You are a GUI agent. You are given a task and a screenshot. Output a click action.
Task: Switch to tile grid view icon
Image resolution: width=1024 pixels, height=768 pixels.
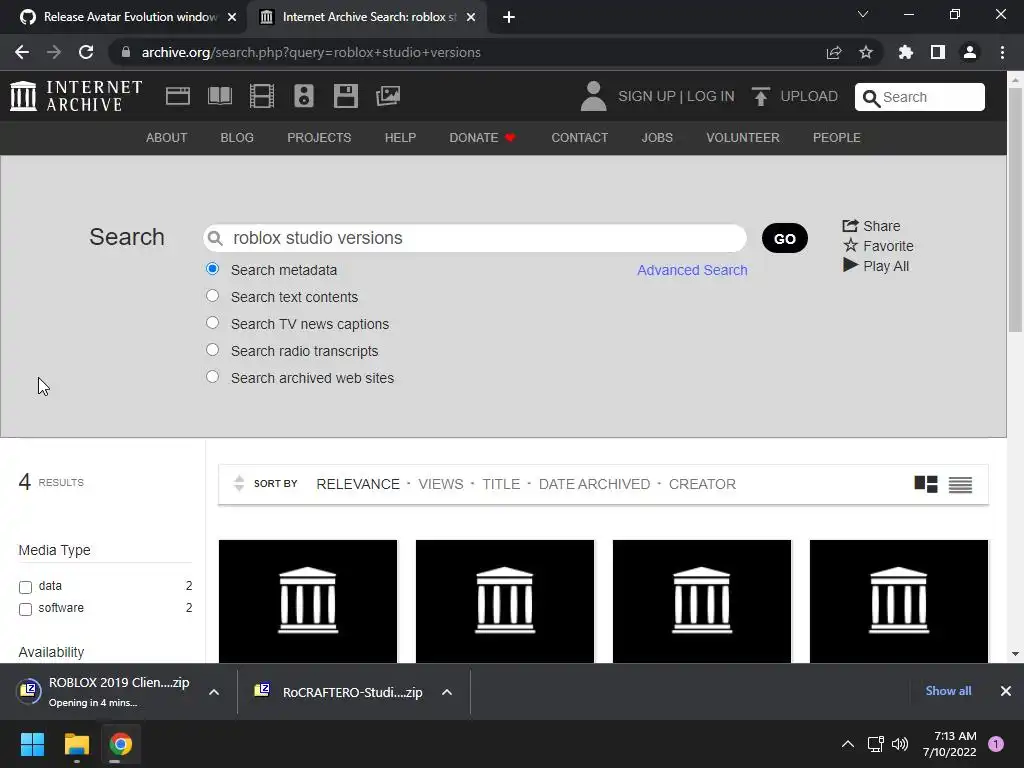coord(925,484)
